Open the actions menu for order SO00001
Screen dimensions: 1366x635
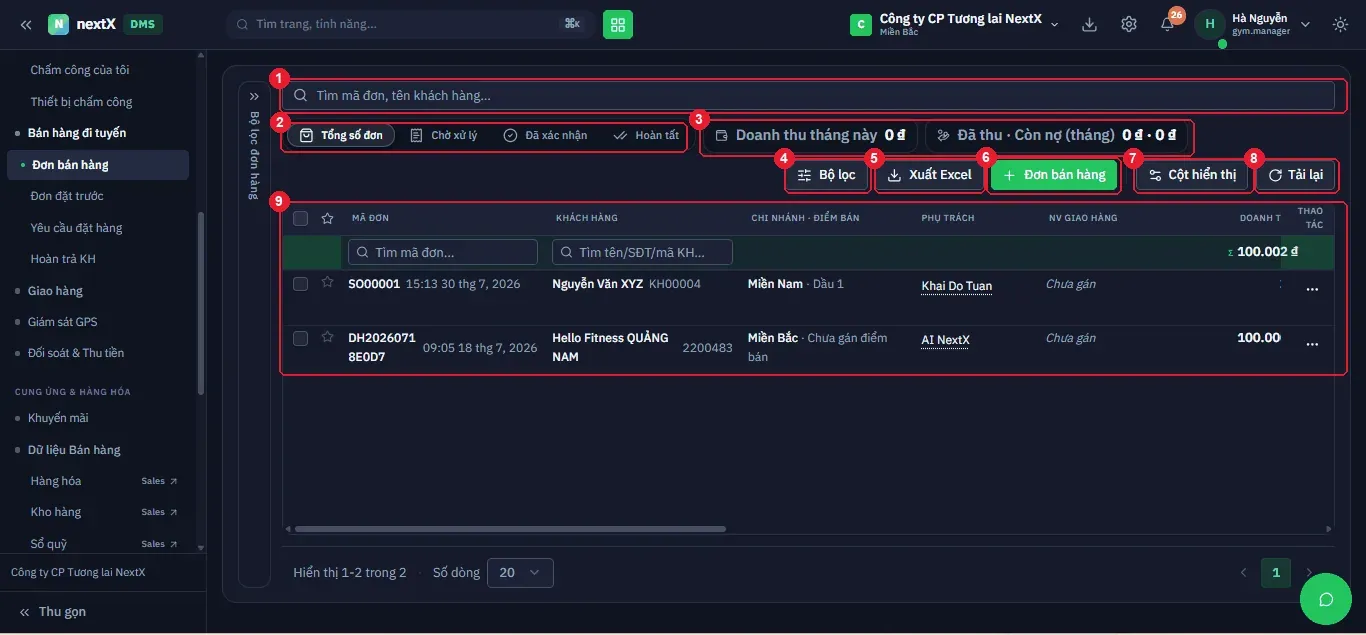click(x=1312, y=290)
